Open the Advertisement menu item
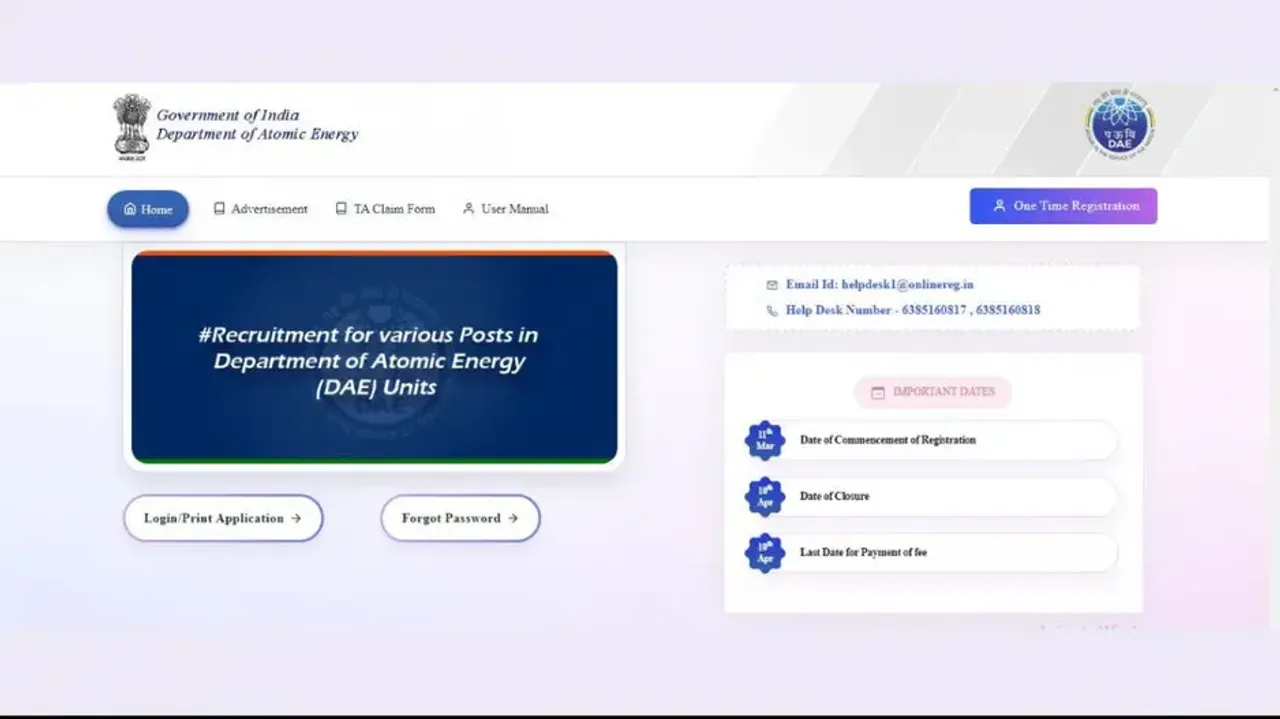The image size is (1280, 719). click(260, 209)
